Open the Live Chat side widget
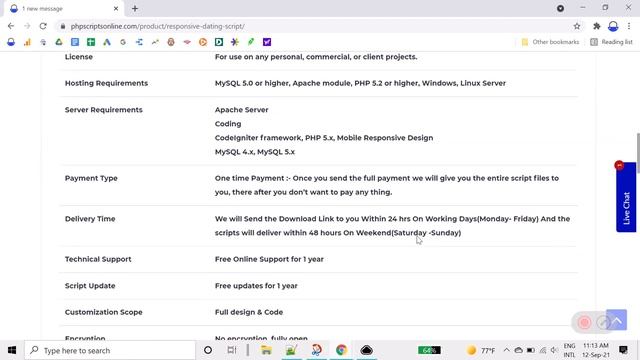Image resolution: width=640 pixels, height=360 pixels. coord(626,198)
